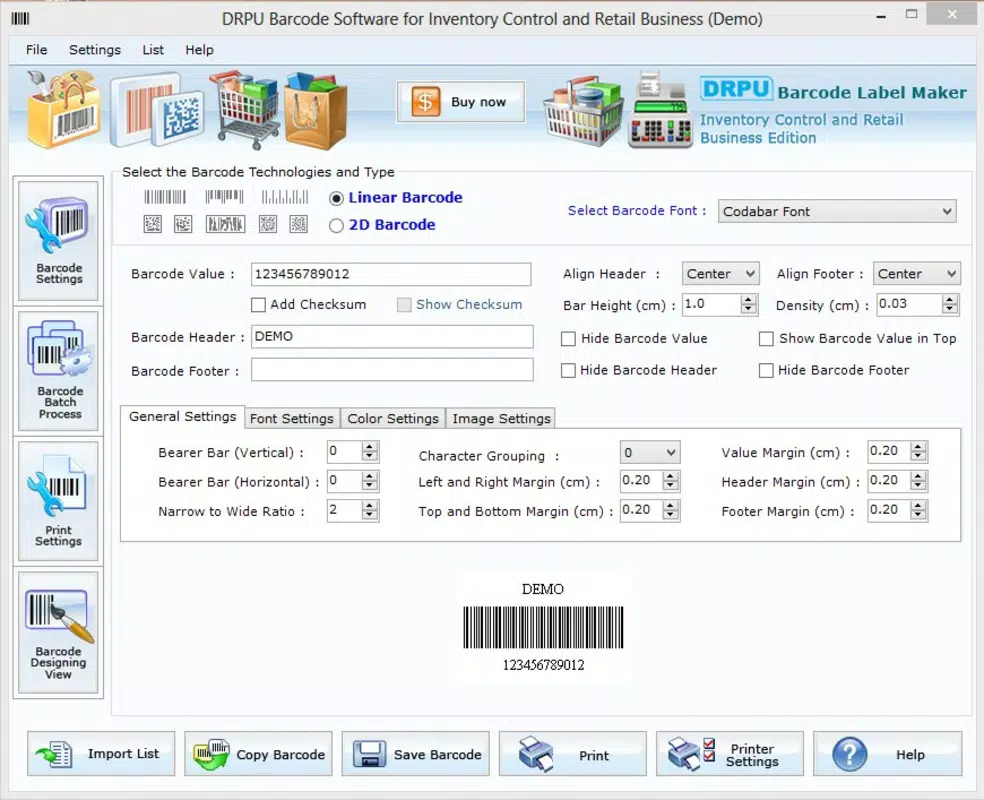Click the app barcode icon in title bar
The width and height of the screenshot is (984, 800).
tap(20, 18)
